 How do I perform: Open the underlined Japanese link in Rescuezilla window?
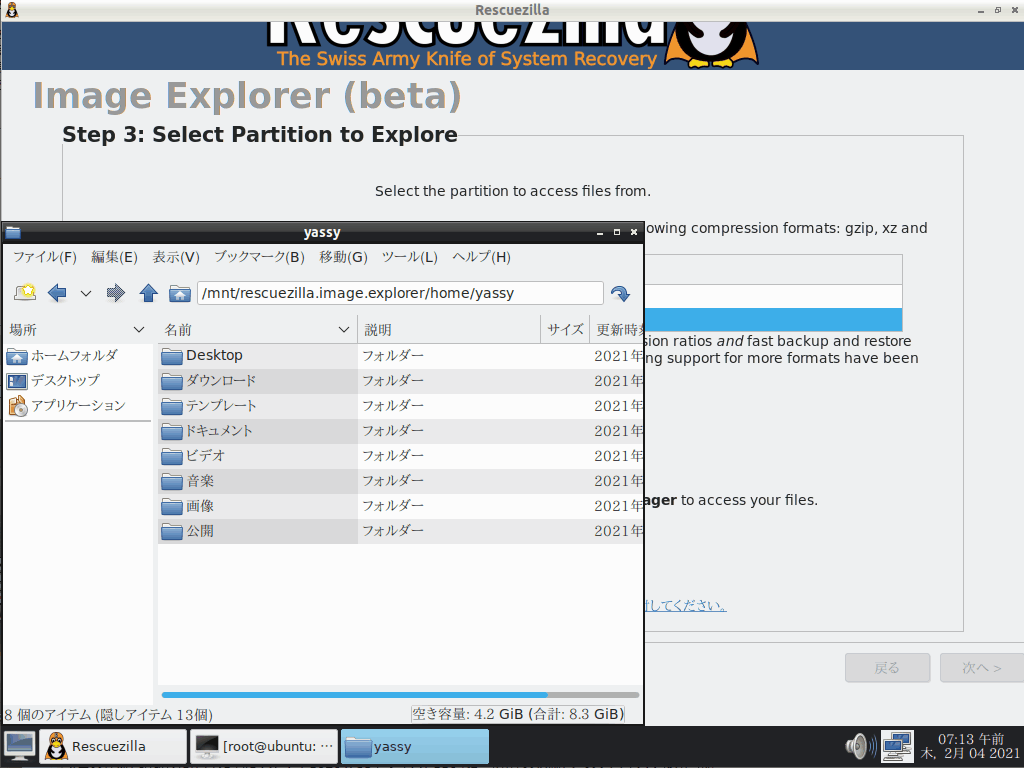click(685, 605)
